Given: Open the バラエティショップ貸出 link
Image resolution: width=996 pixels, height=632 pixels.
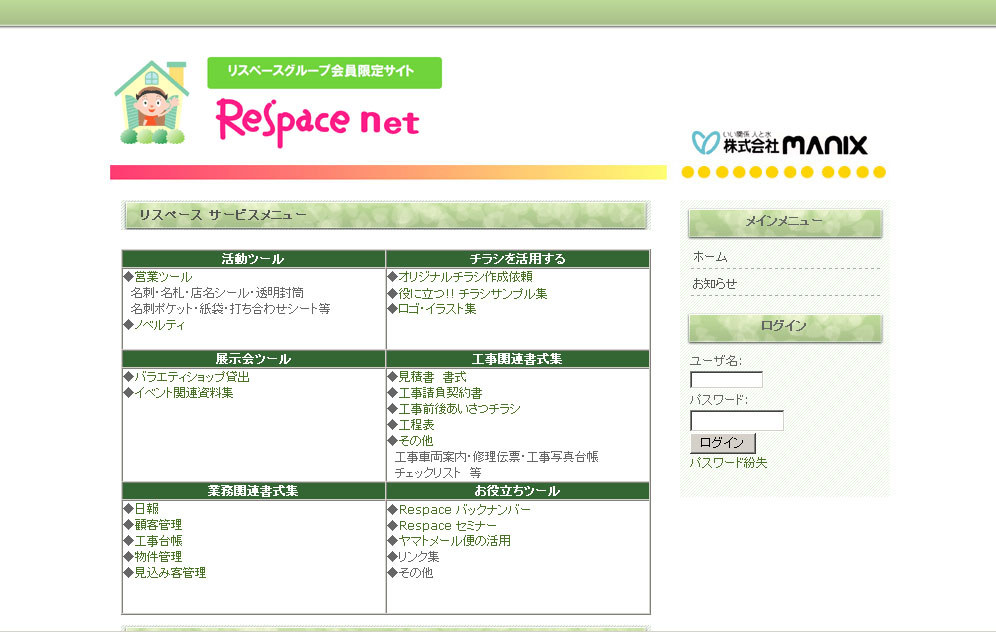Looking at the screenshot, I should 192,377.
